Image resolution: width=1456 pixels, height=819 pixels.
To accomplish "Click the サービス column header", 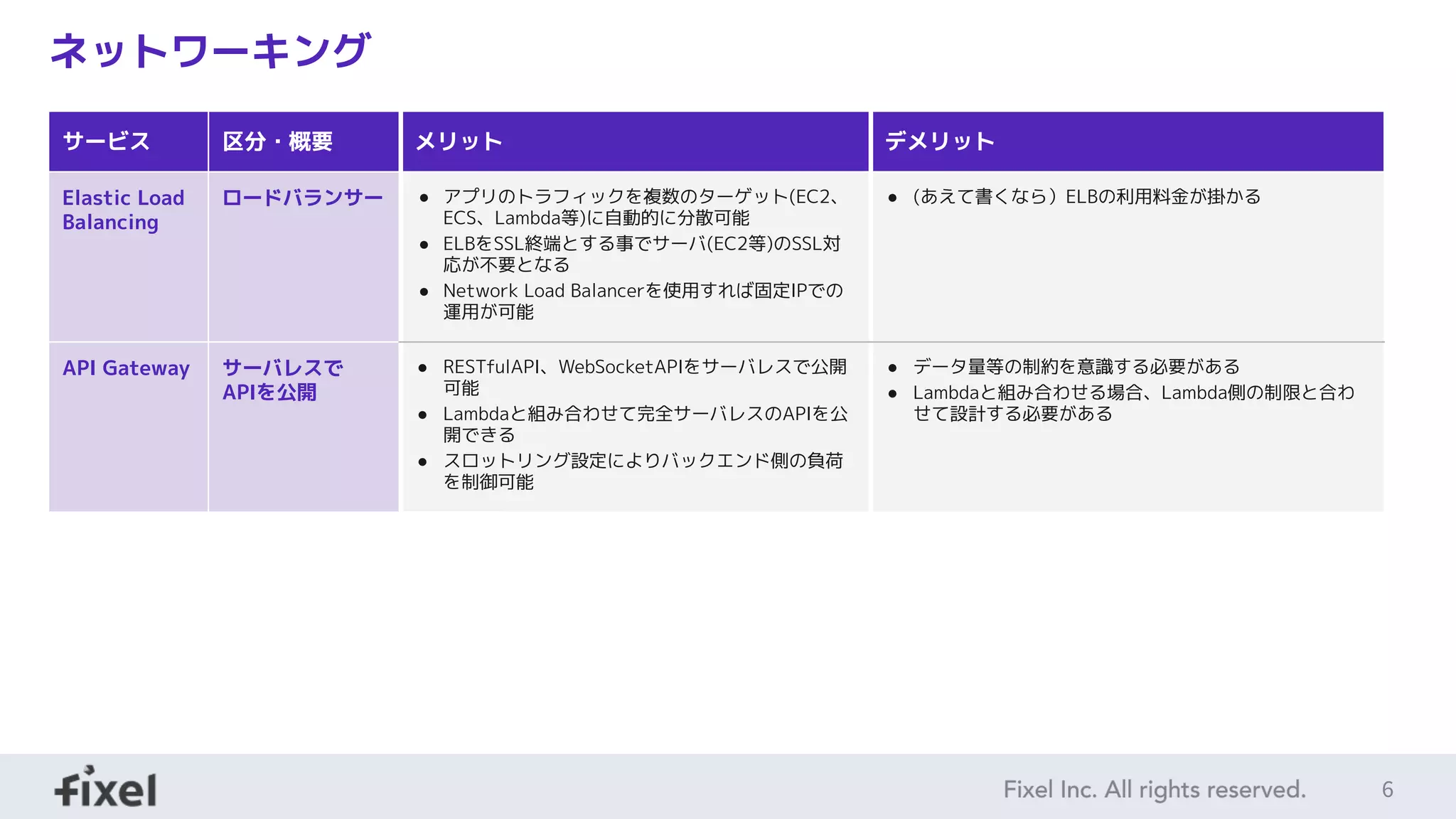I will [107, 141].
